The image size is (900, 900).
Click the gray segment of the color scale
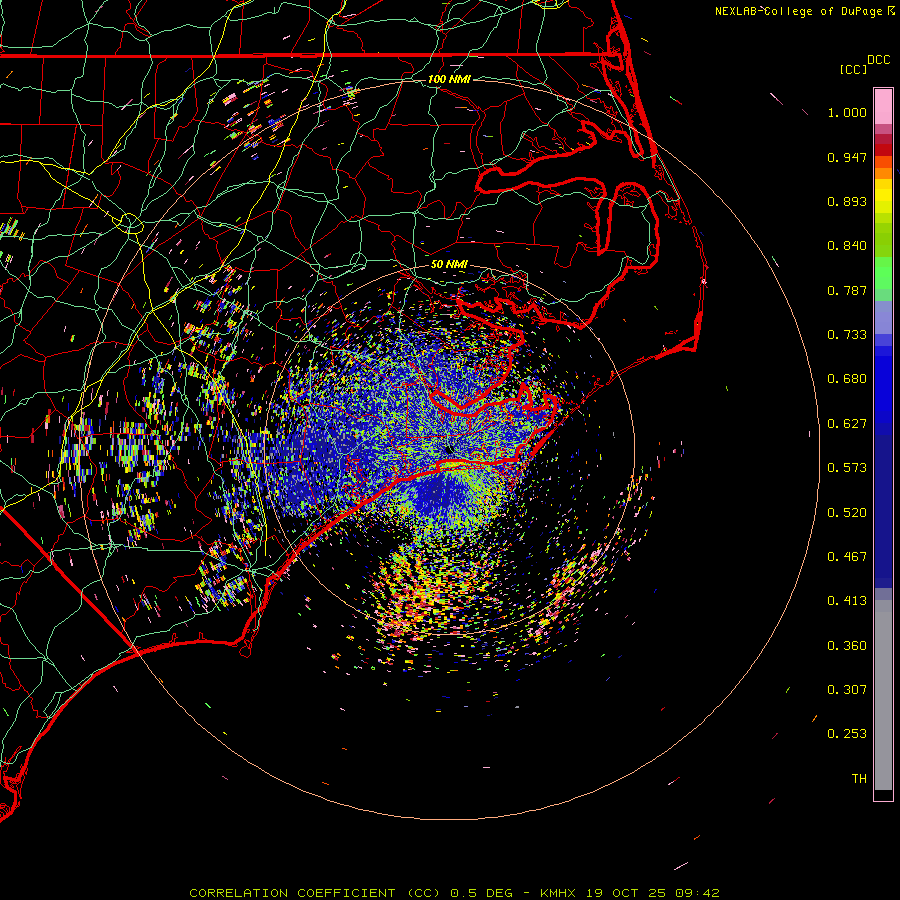click(883, 695)
